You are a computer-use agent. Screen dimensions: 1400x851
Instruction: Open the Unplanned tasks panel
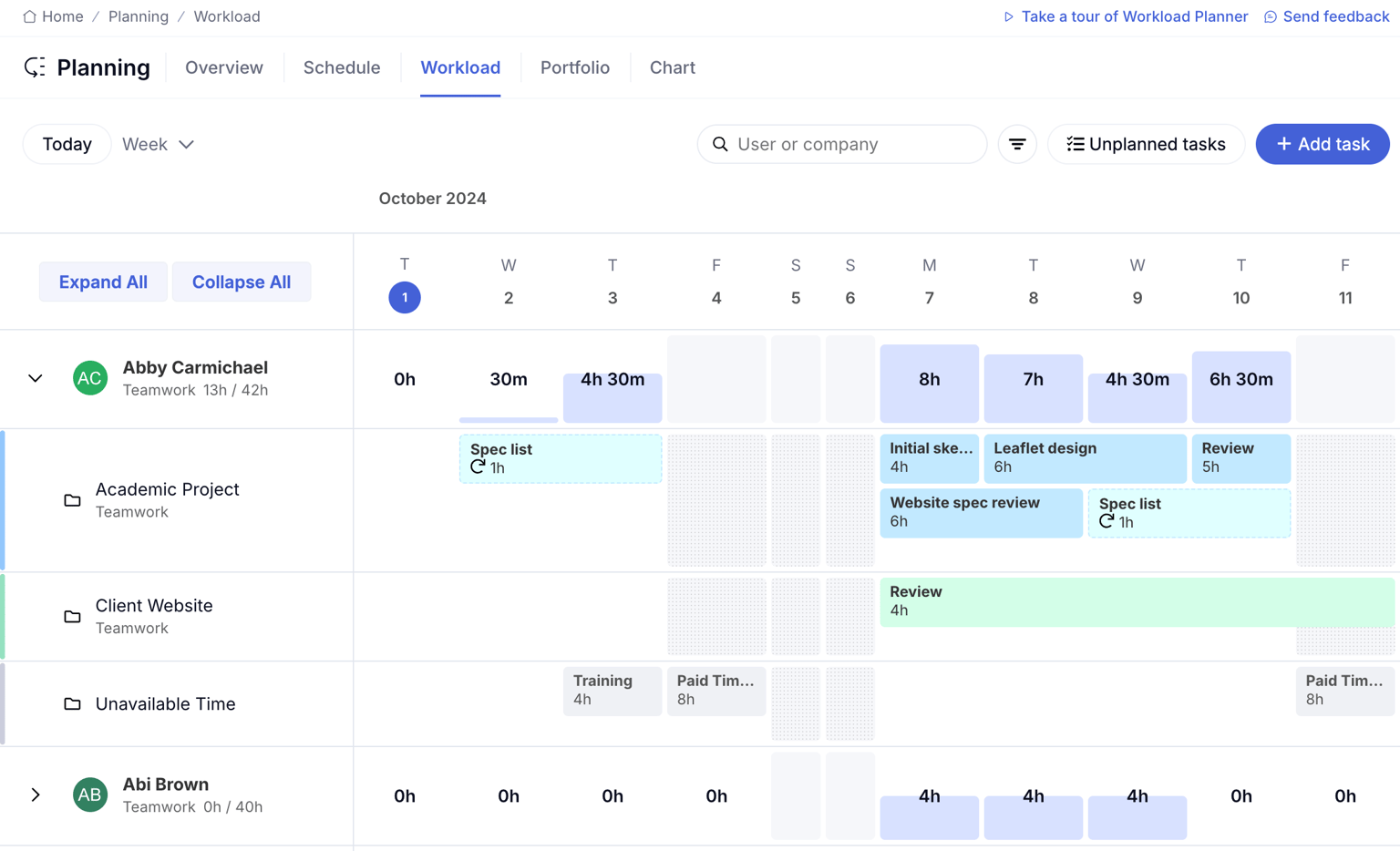1146,144
